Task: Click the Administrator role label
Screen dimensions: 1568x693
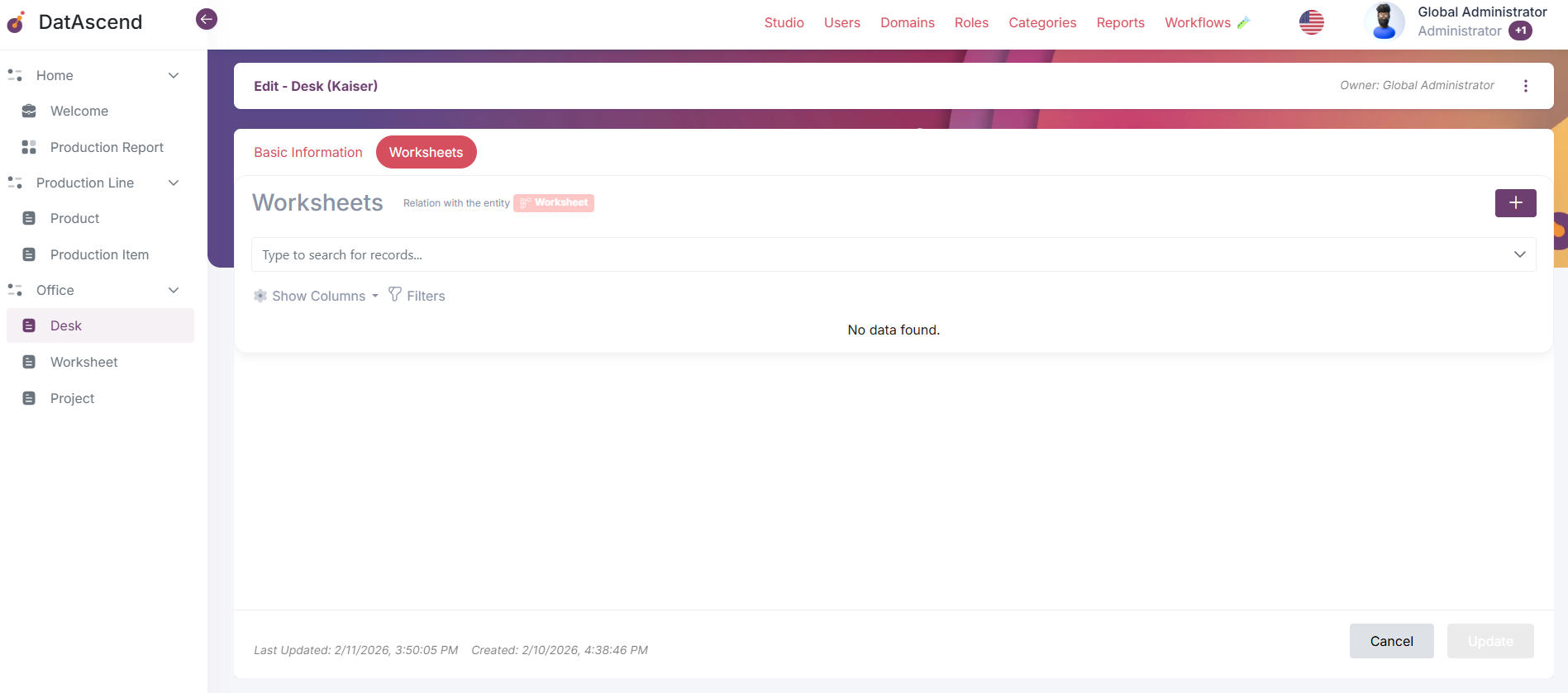Action: pyautogui.click(x=1460, y=31)
